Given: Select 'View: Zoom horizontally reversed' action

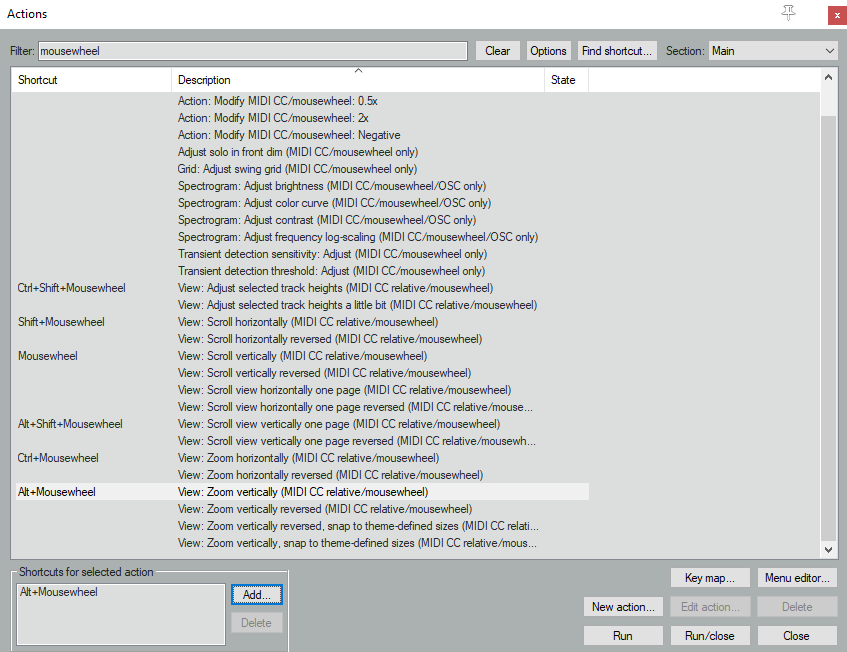Looking at the screenshot, I should [331, 475].
